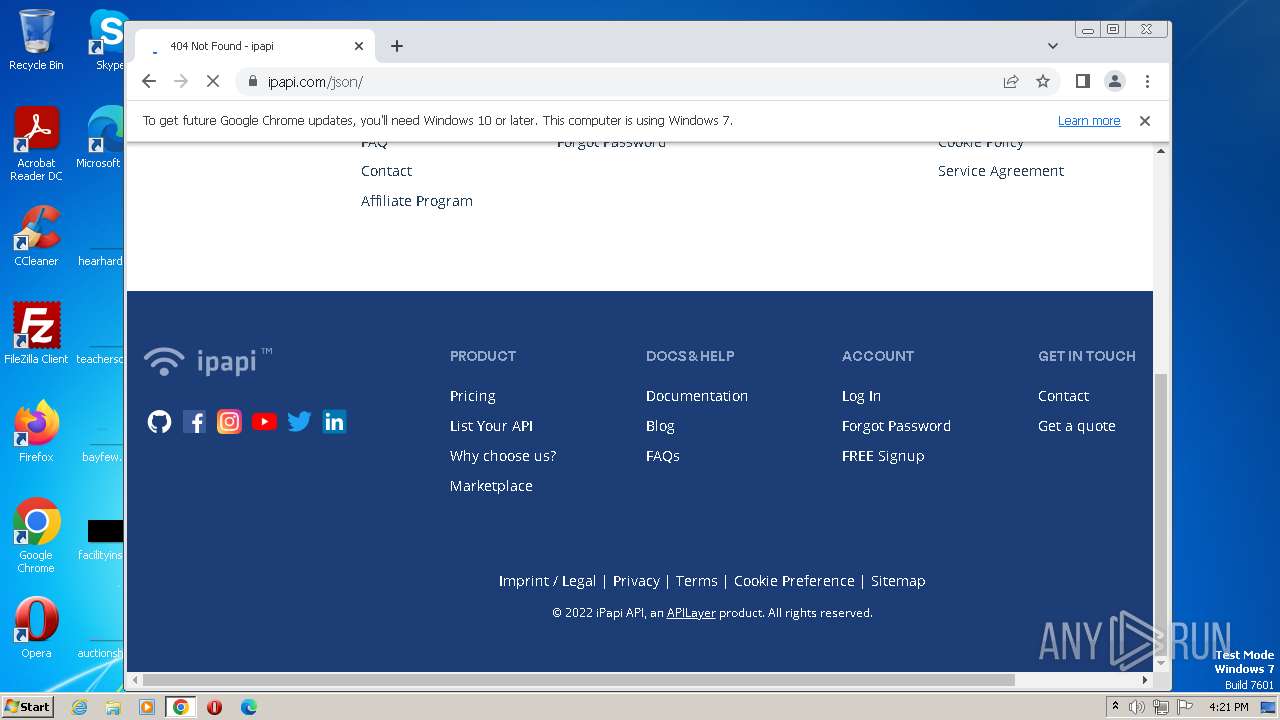Open the Pricing footer link
This screenshot has width=1280, height=720.
[473, 396]
